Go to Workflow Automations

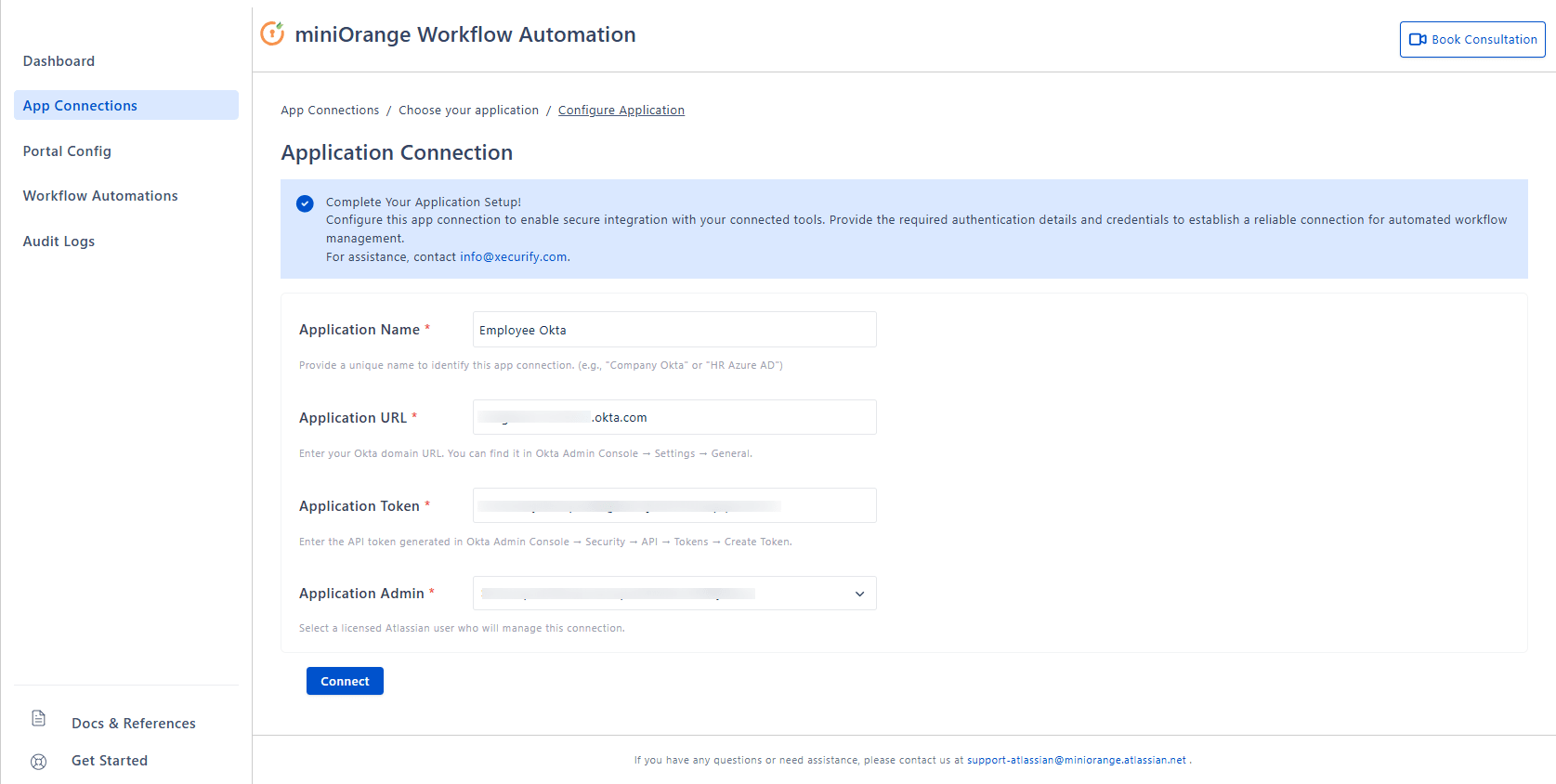click(126, 196)
